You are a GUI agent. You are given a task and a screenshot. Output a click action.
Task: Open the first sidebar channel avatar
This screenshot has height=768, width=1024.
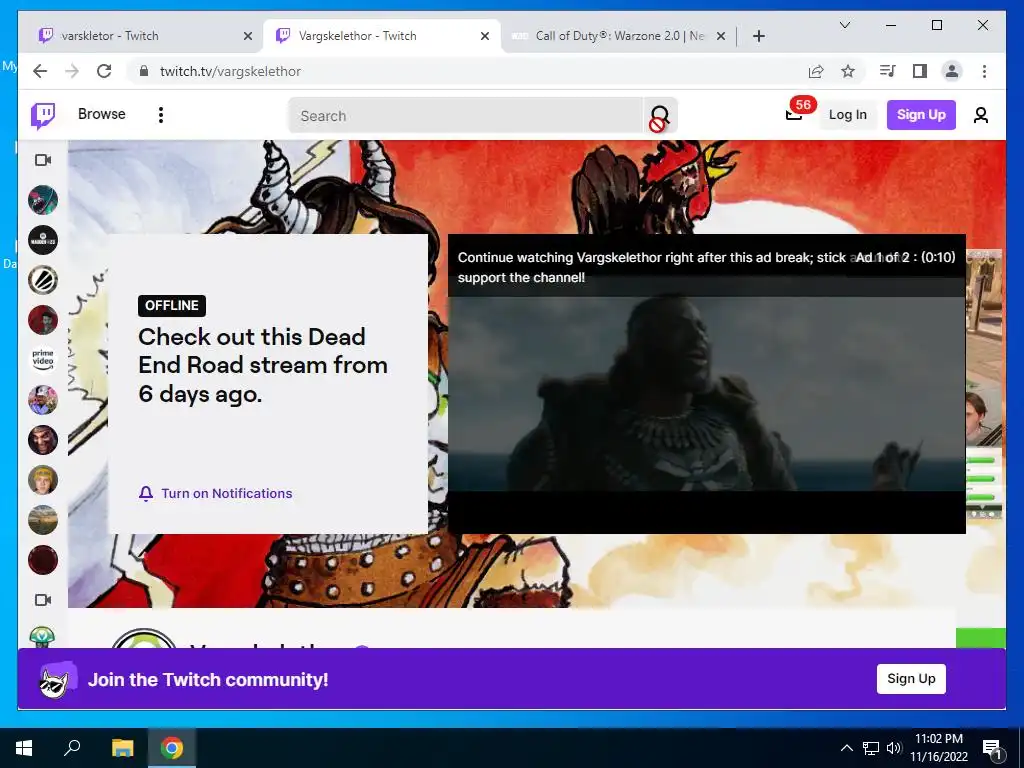coord(42,200)
